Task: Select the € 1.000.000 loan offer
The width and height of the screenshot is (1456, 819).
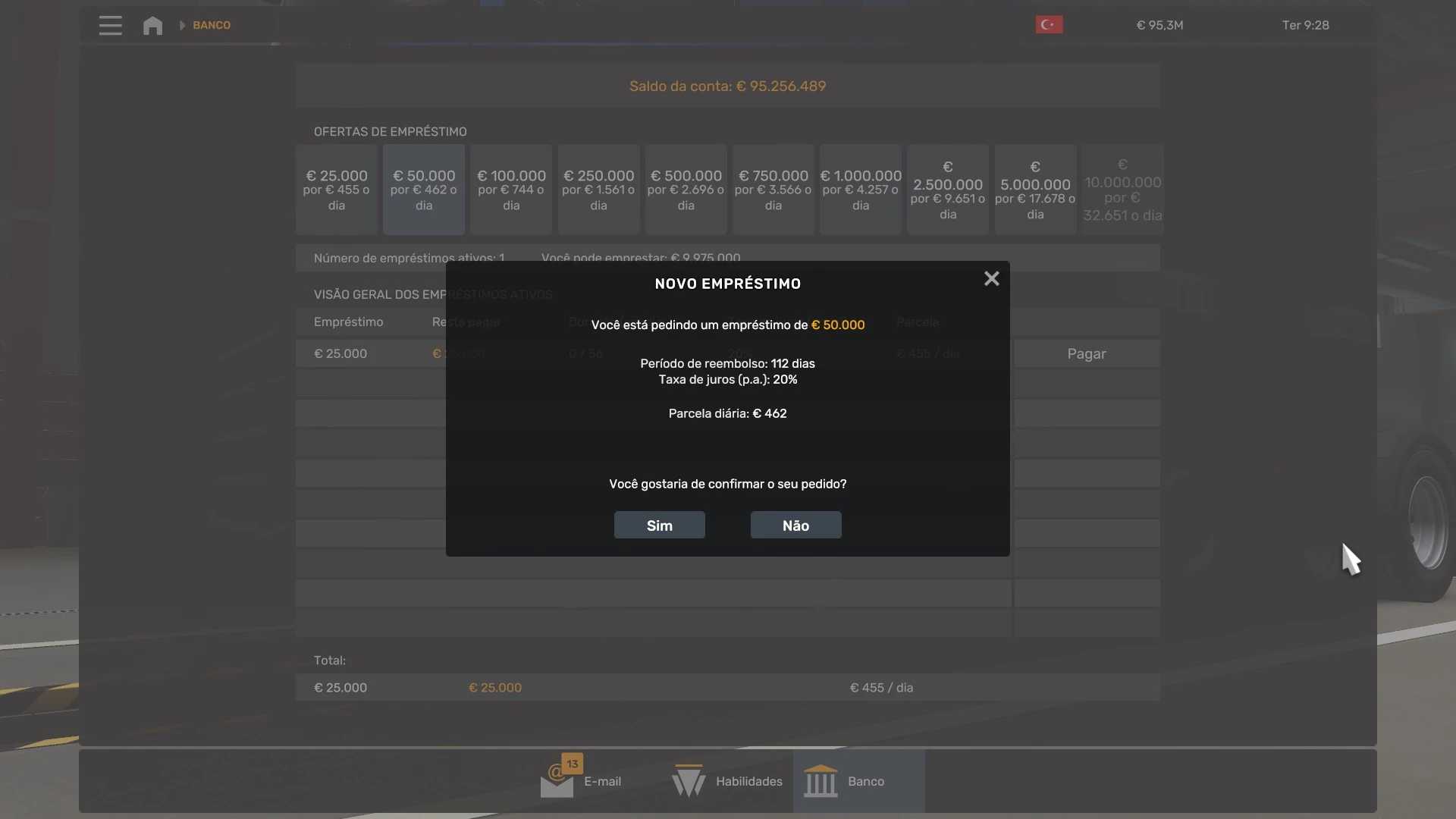Action: (860, 190)
